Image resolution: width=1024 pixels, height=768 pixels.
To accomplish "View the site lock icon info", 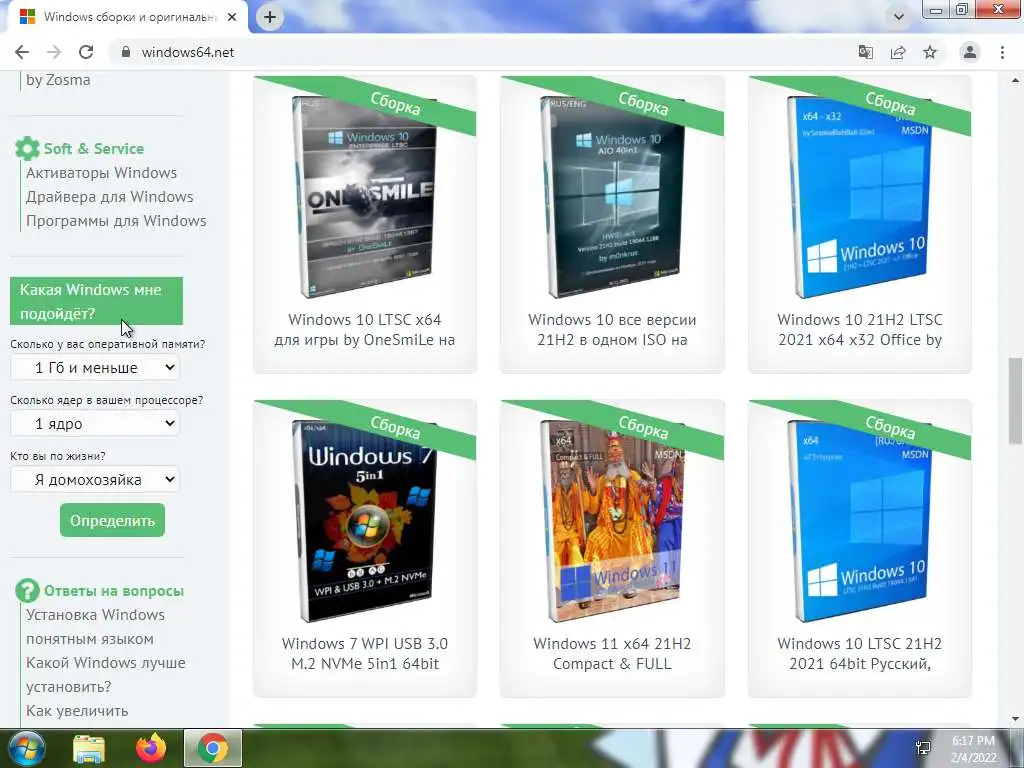I will 126,52.
